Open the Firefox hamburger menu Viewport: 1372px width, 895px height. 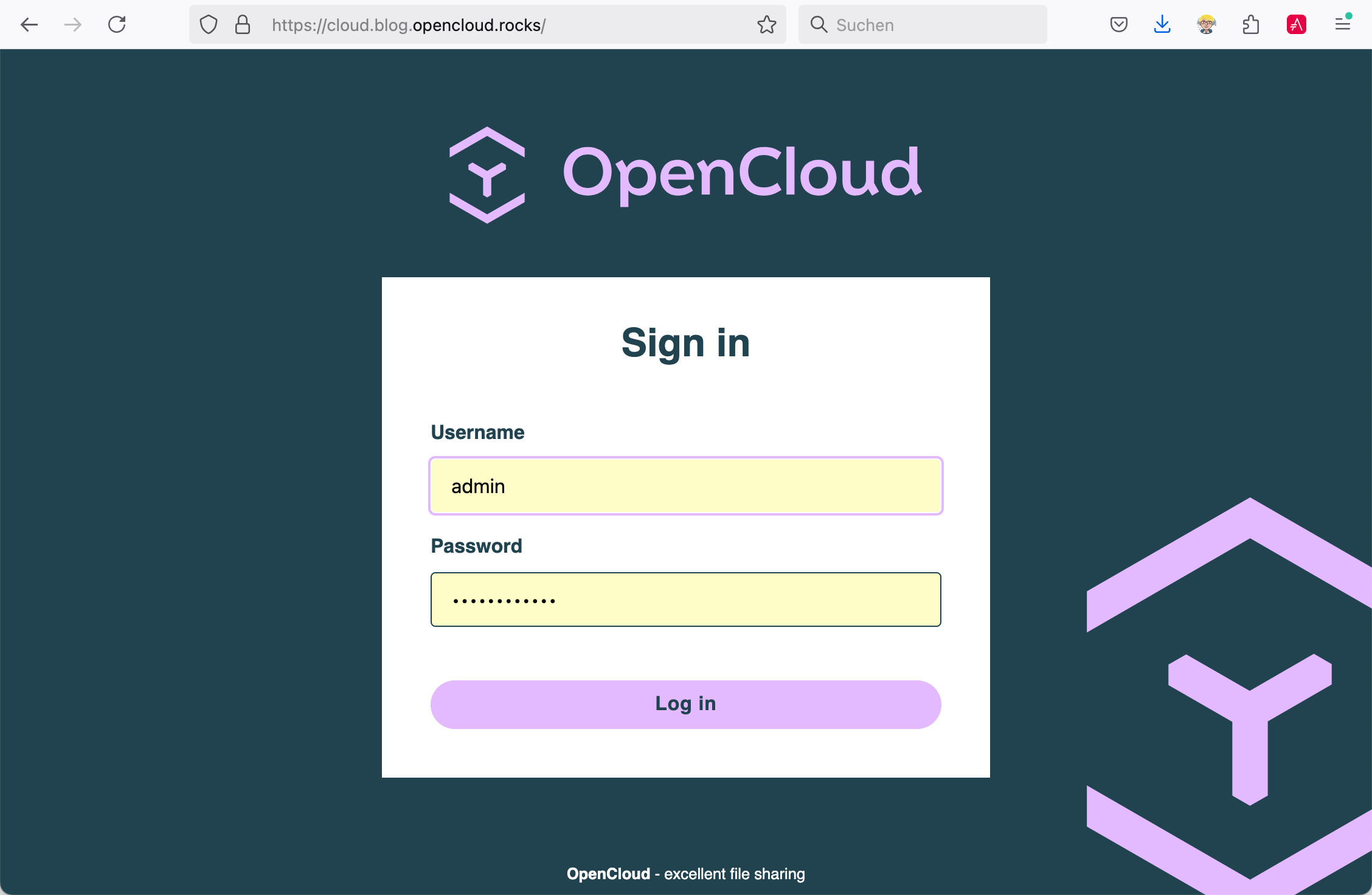[x=1343, y=24]
